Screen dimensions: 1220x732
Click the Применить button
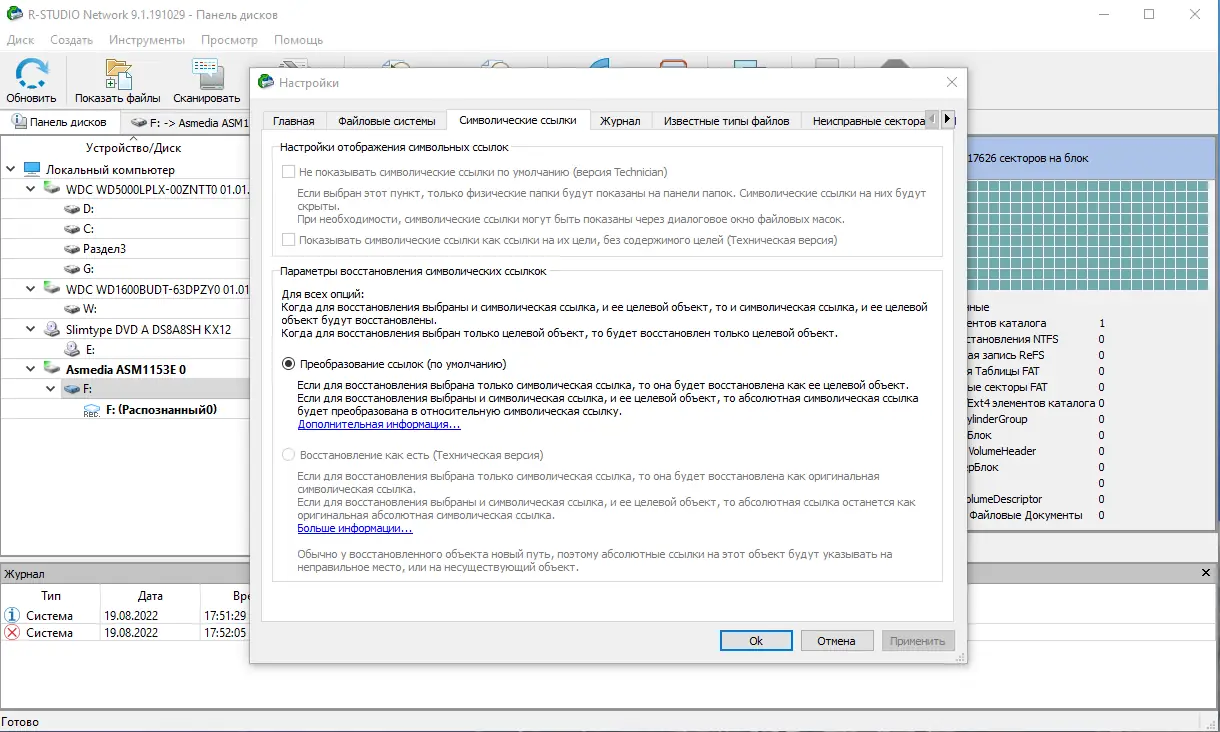click(917, 641)
